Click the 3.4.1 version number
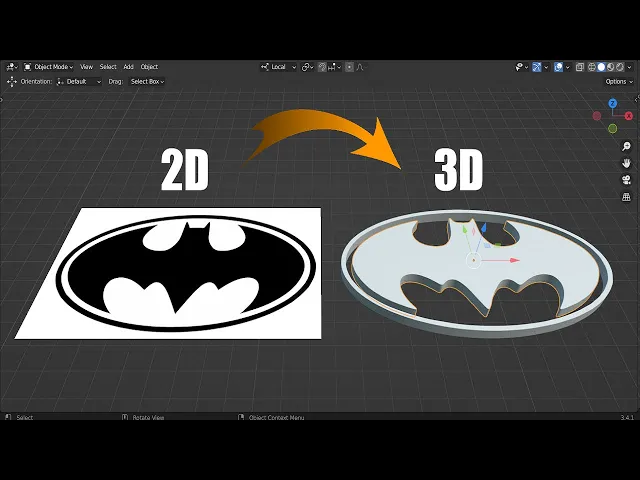640x480 pixels. pos(627,417)
